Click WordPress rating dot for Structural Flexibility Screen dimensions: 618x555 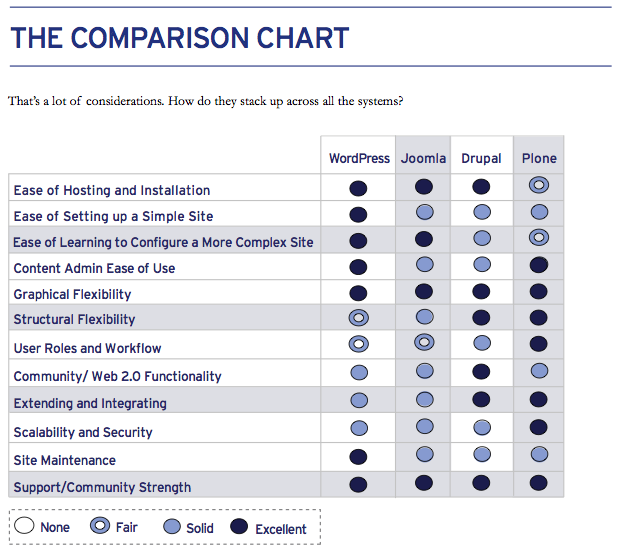359,317
